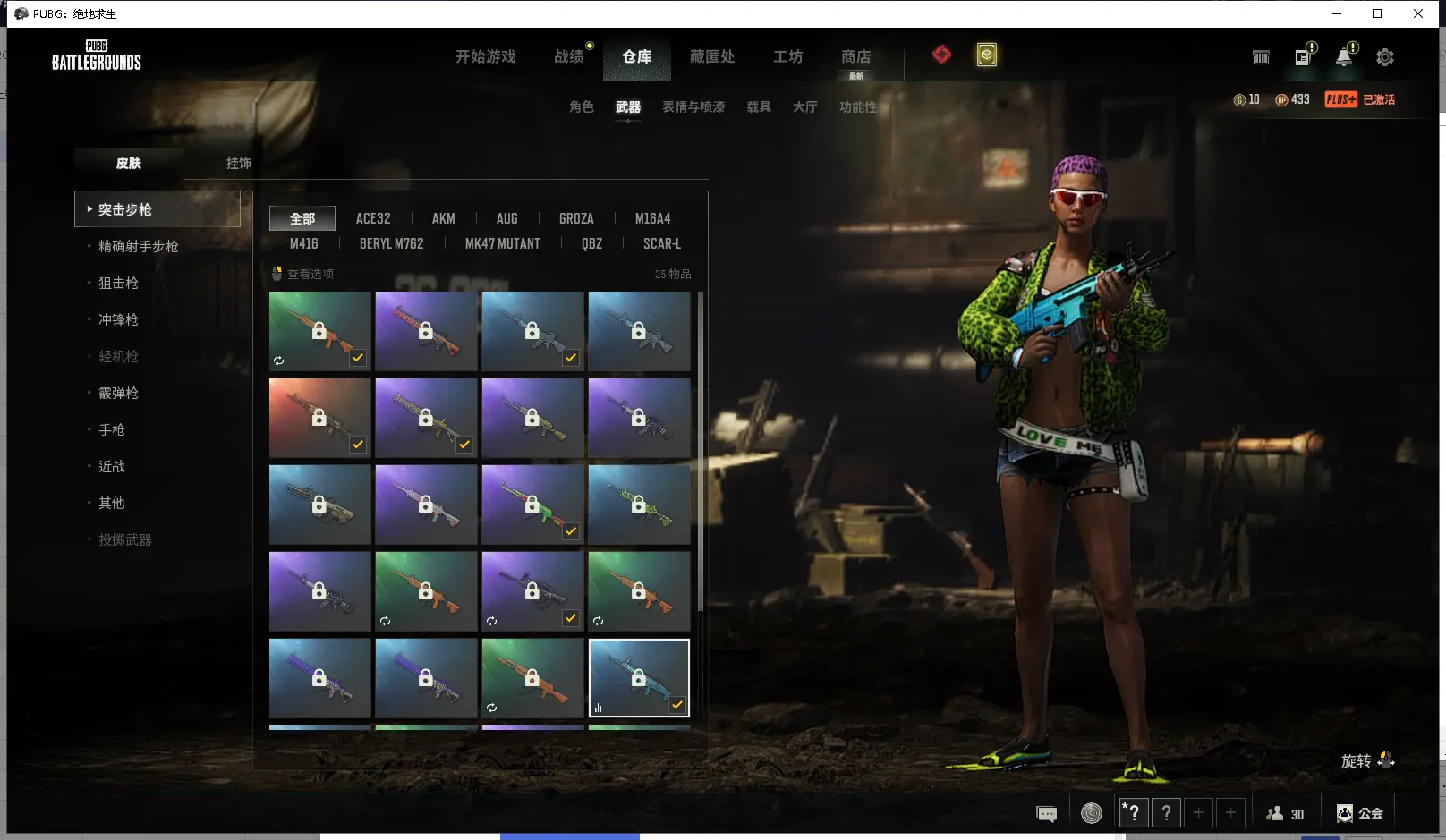1446x840 pixels.
Task: Click the stats bars icon on selected cyan rifle tile
Action: pos(598,708)
